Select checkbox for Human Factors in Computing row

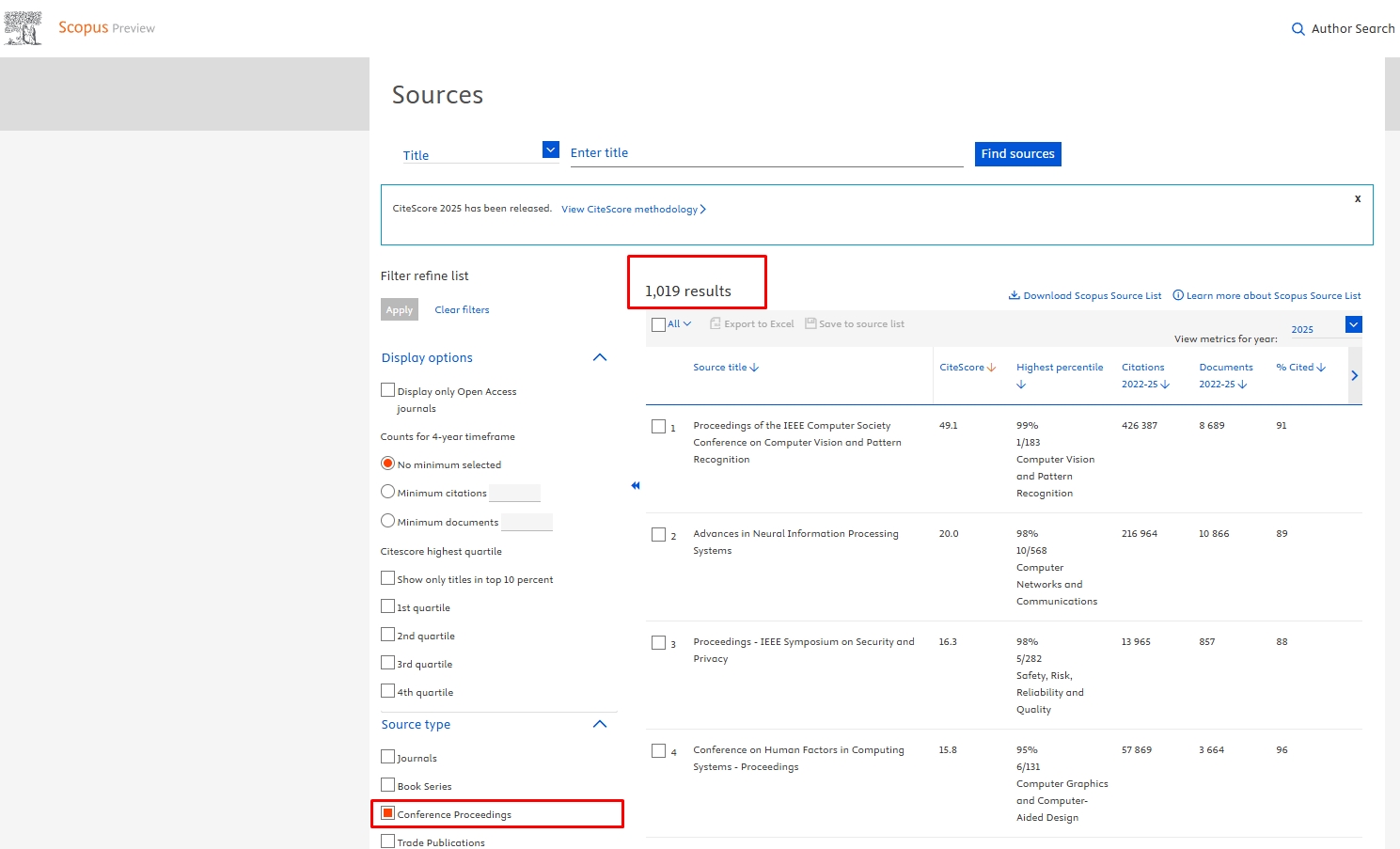tap(658, 750)
